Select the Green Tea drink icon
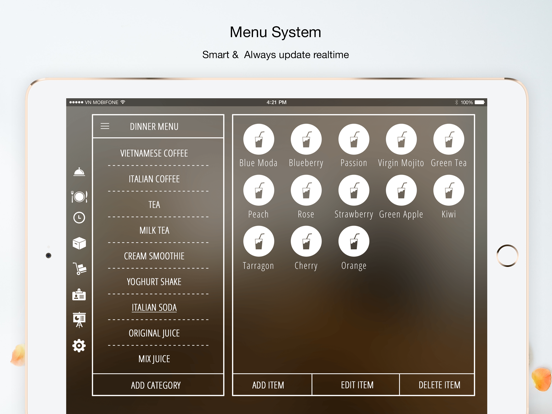552x414 pixels. [449, 139]
